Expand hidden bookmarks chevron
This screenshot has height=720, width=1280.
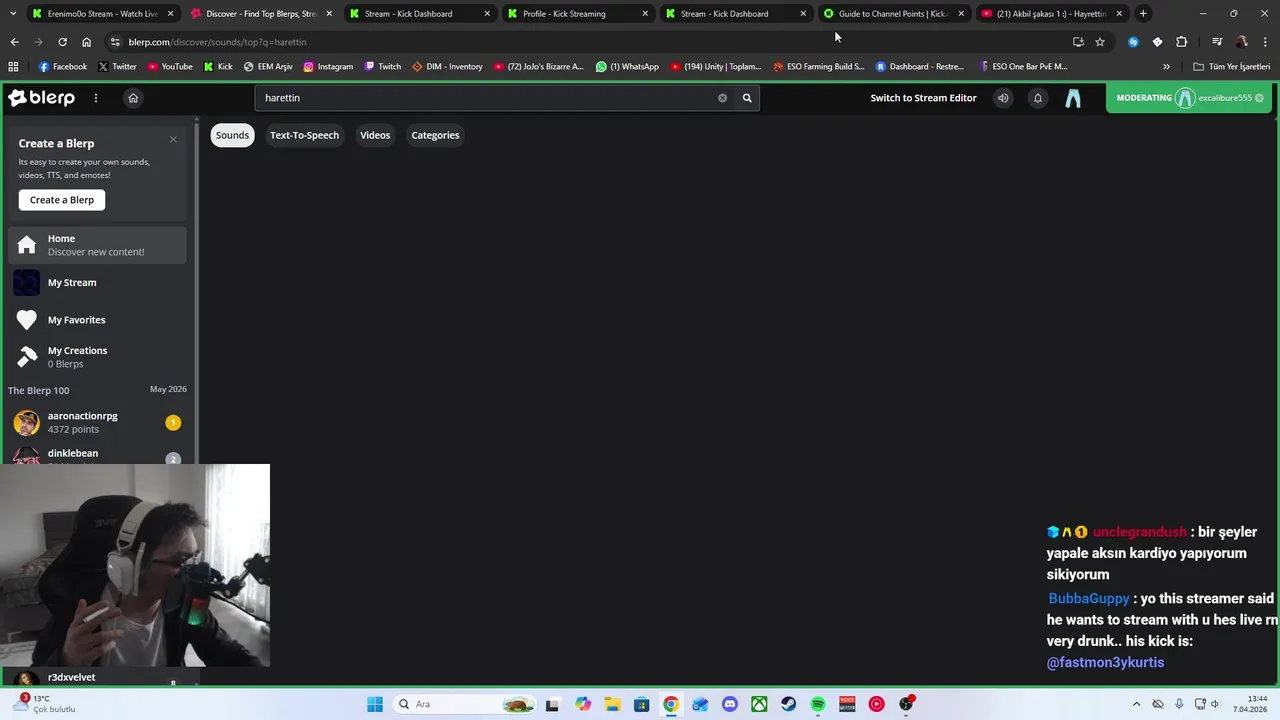[x=1166, y=67]
